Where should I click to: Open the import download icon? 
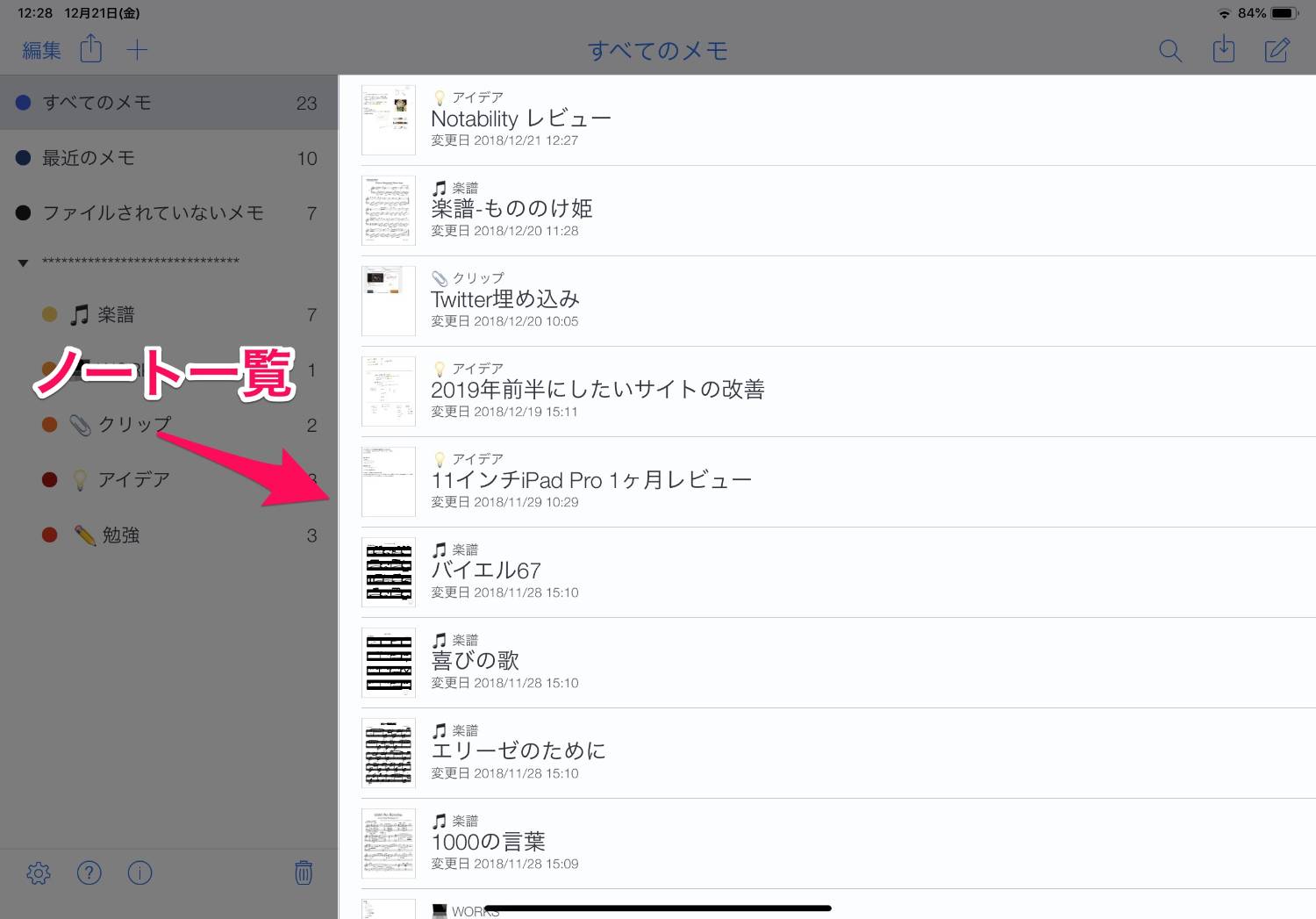pyautogui.click(x=1223, y=49)
